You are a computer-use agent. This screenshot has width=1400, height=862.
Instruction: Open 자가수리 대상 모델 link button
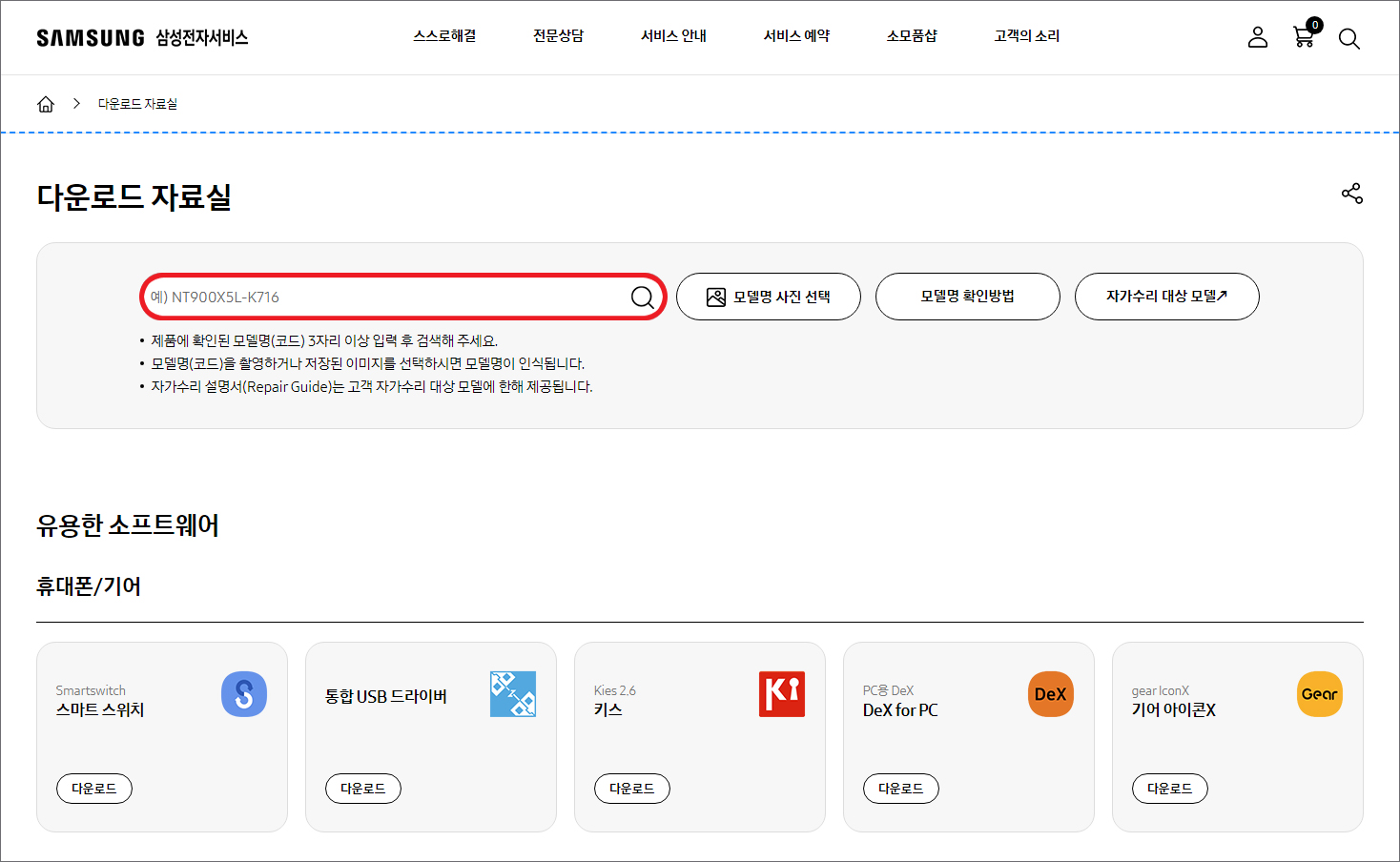pyautogui.click(x=1167, y=297)
